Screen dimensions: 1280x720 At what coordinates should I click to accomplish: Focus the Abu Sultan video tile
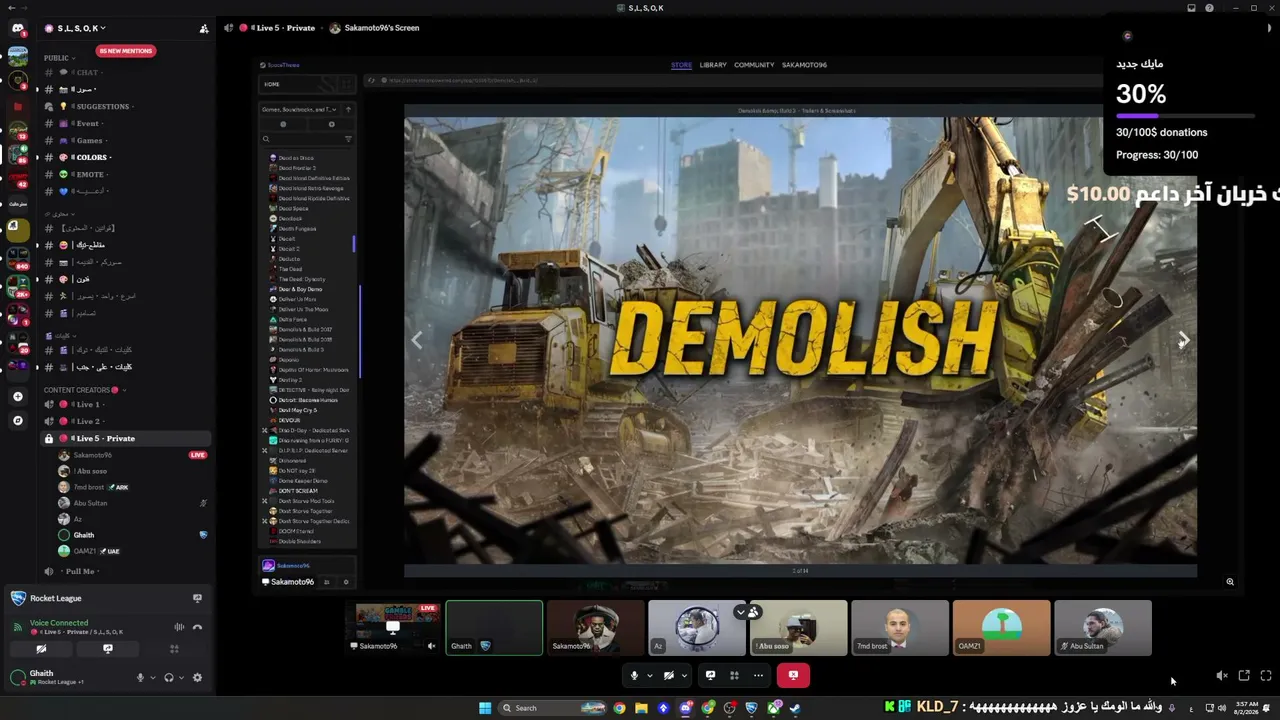[1102, 628]
